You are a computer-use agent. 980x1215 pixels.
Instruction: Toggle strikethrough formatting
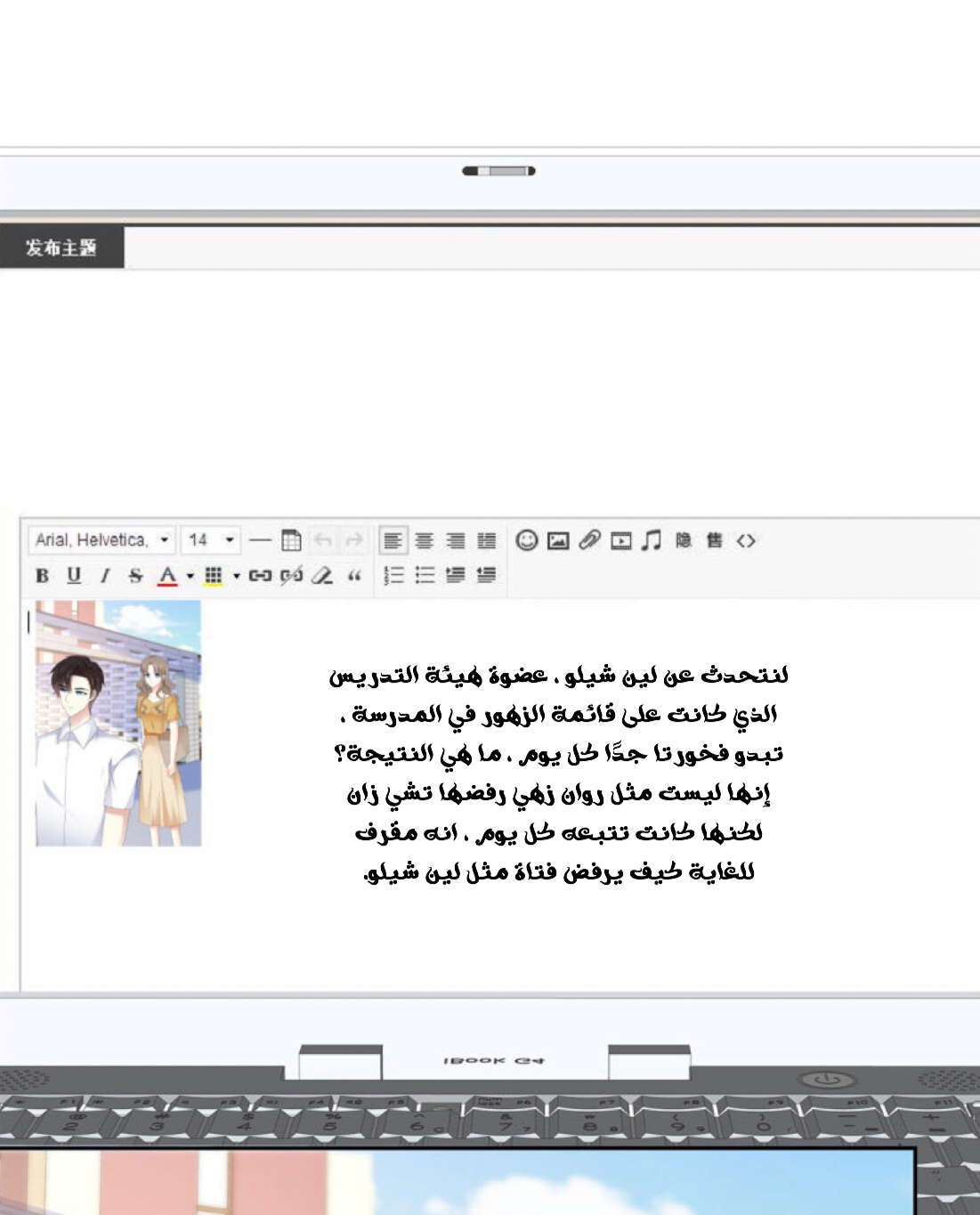(135, 576)
